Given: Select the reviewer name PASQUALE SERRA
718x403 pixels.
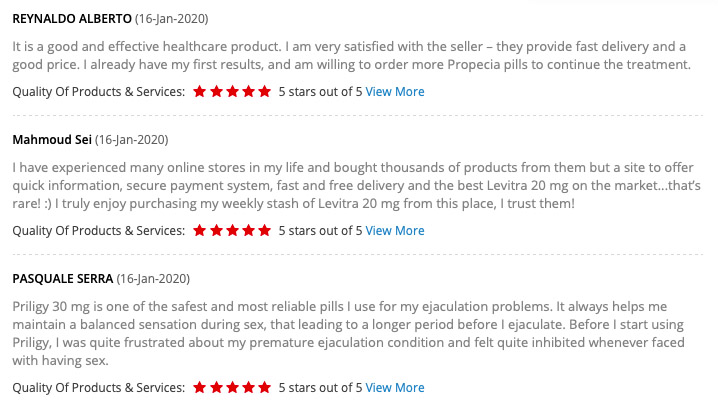Looking at the screenshot, I should click(x=63, y=279).
